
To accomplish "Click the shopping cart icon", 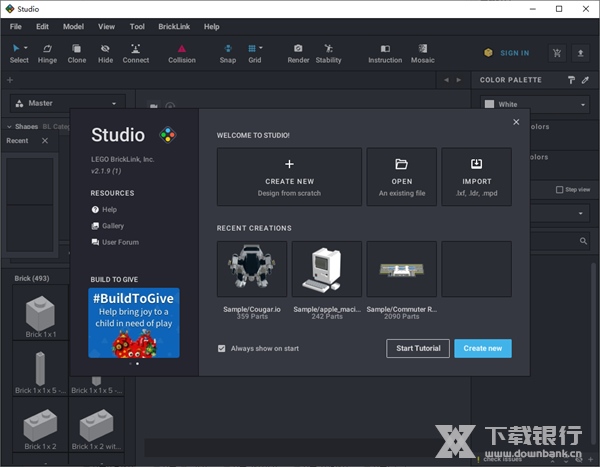I will point(557,53).
